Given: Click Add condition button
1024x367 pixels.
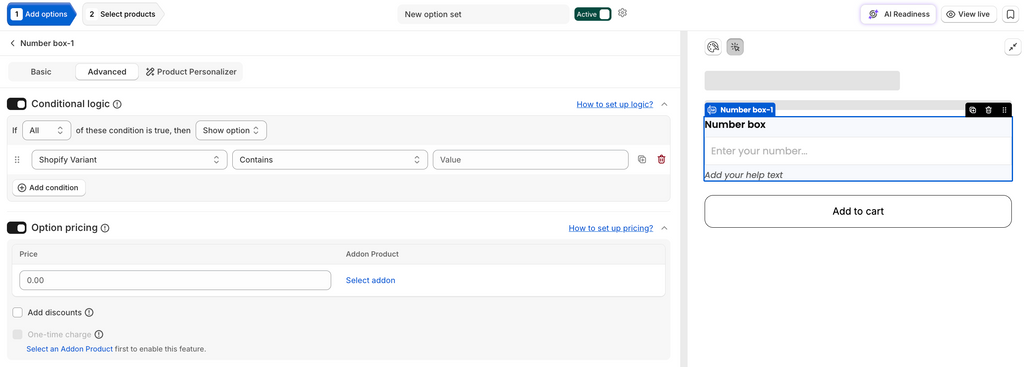Looking at the screenshot, I should click(49, 188).
